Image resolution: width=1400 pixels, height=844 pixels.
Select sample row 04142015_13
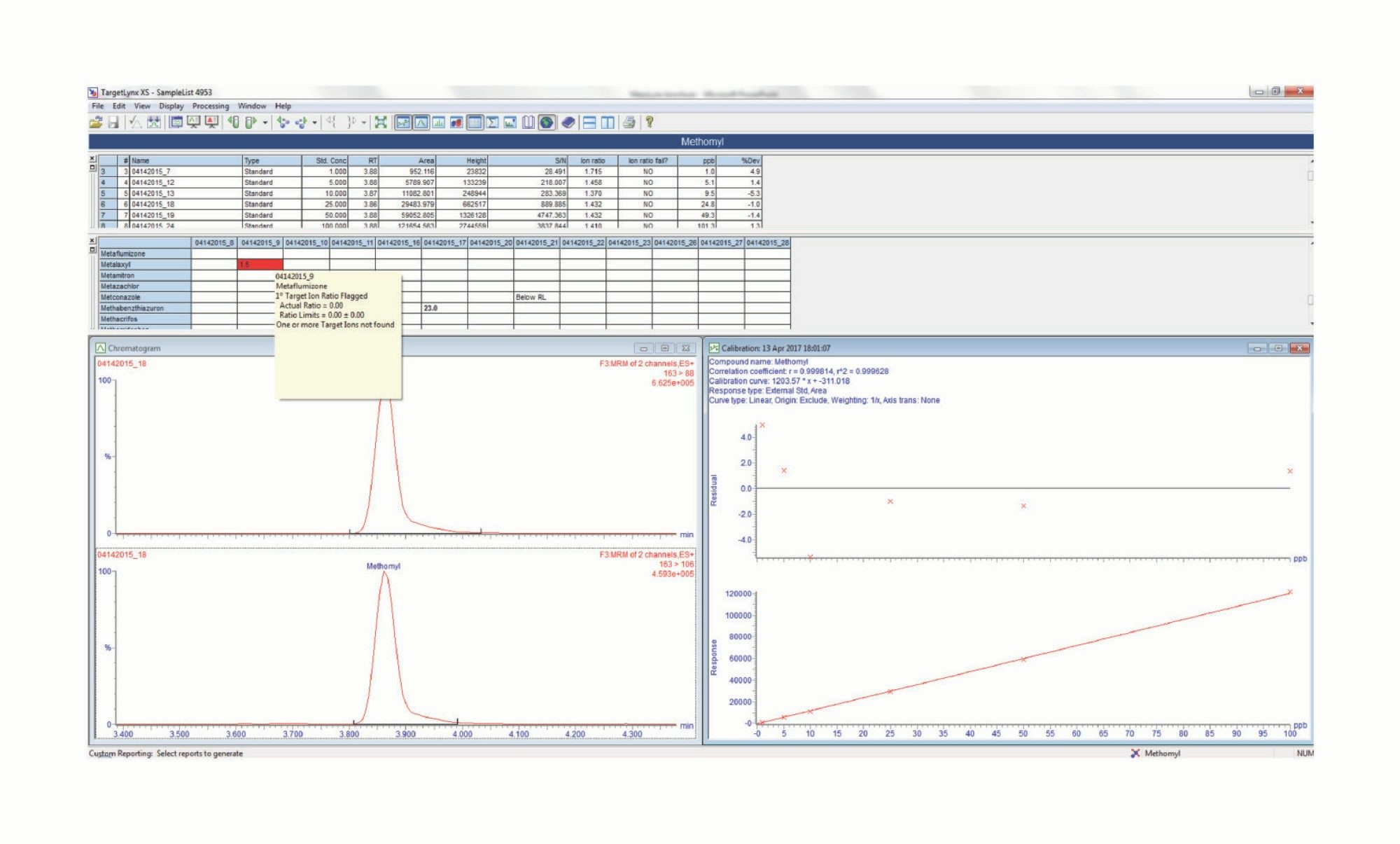click(430, 193)
